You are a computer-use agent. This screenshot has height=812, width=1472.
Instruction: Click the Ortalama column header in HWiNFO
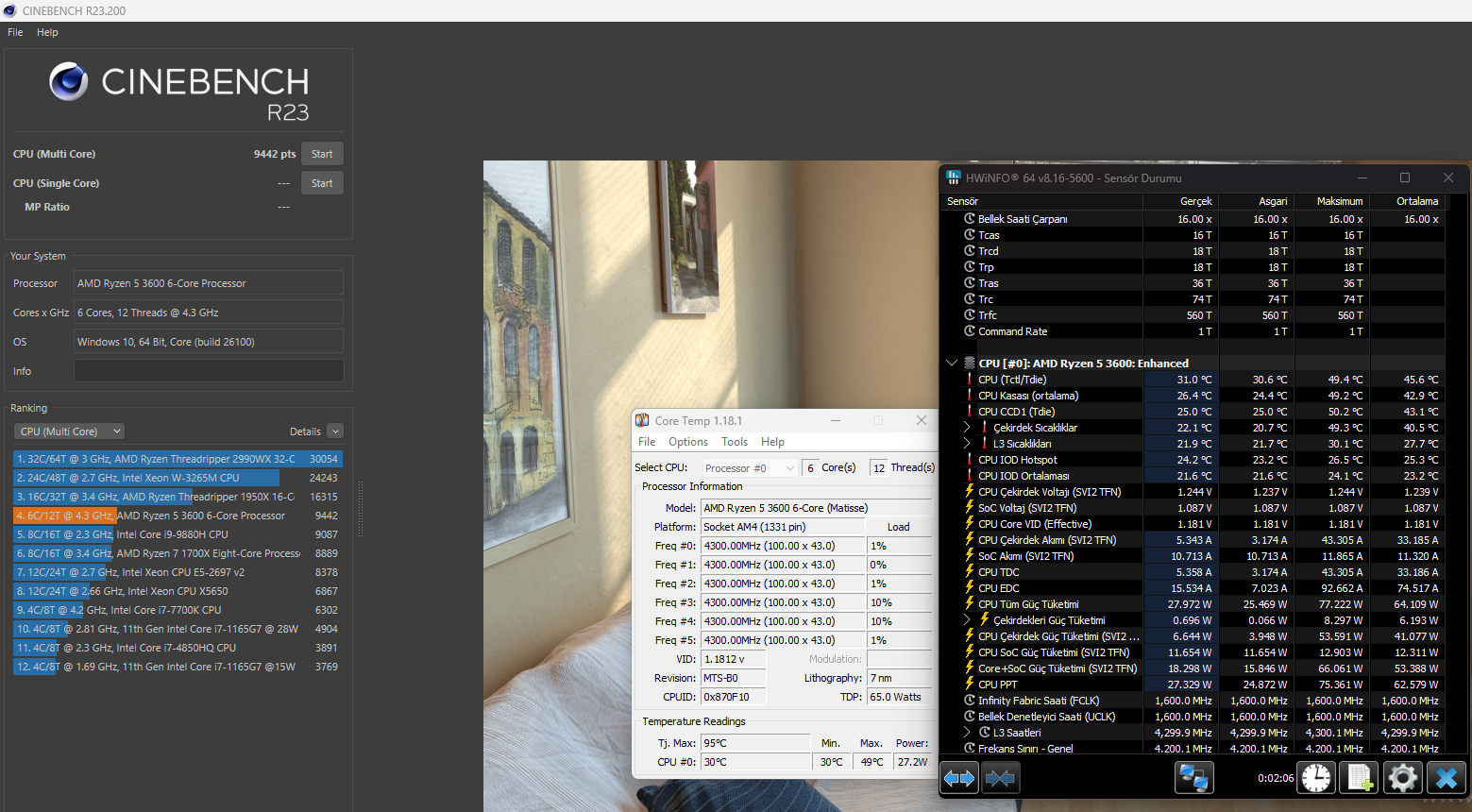(1408, 201)
